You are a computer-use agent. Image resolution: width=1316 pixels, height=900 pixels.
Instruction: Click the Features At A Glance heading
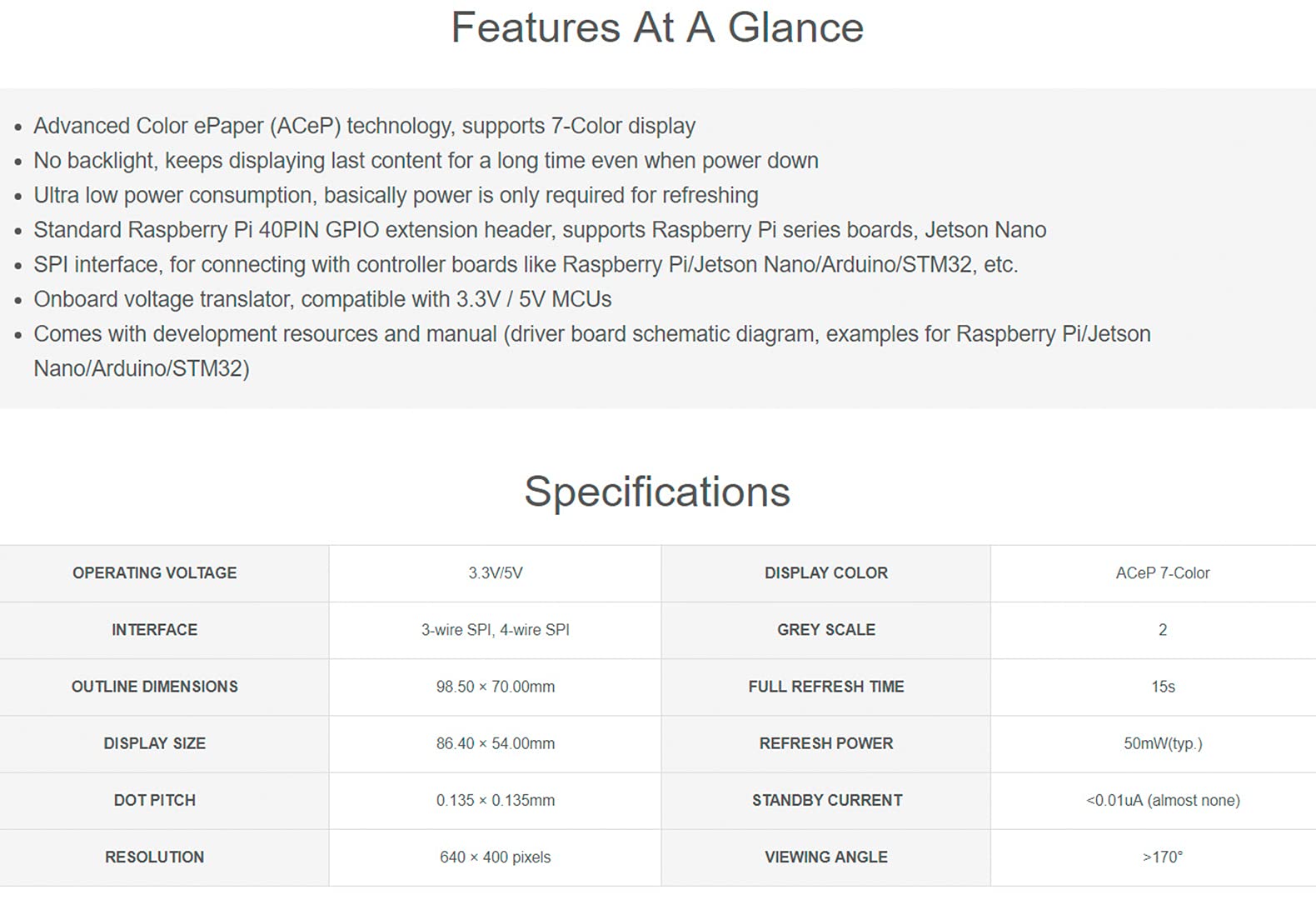(657, 27)
